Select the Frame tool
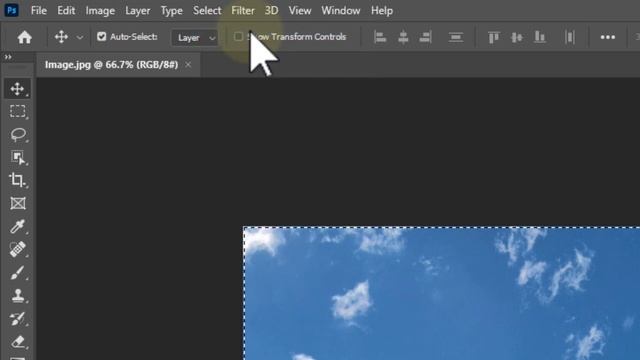This screenshot has width=640, height=360. pos(18,203)
